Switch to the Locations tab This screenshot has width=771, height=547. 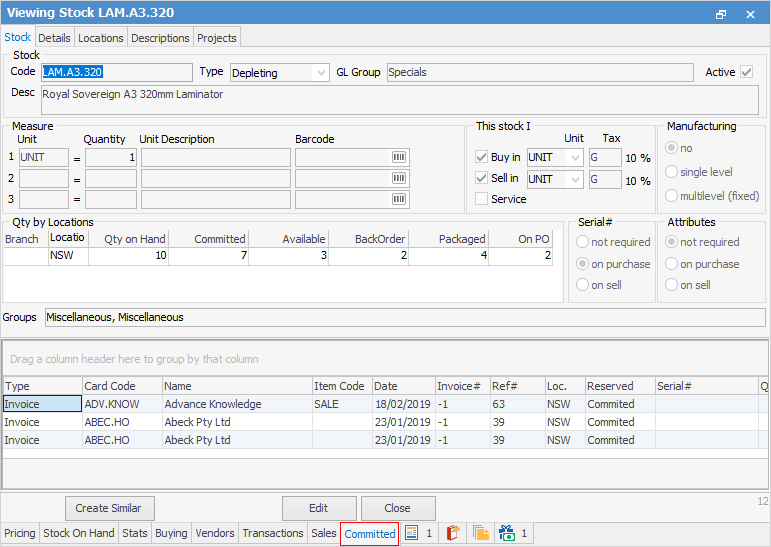(101, 38)
